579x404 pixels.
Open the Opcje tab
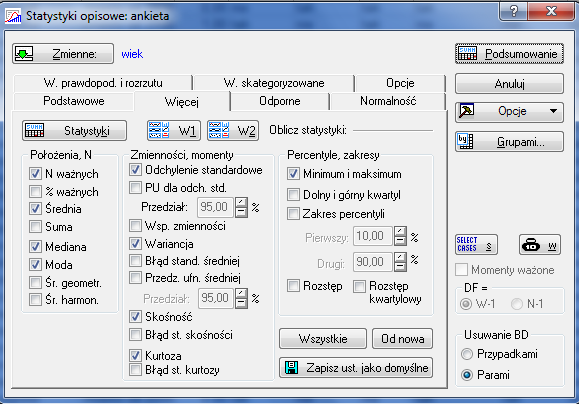coord(400,83)
